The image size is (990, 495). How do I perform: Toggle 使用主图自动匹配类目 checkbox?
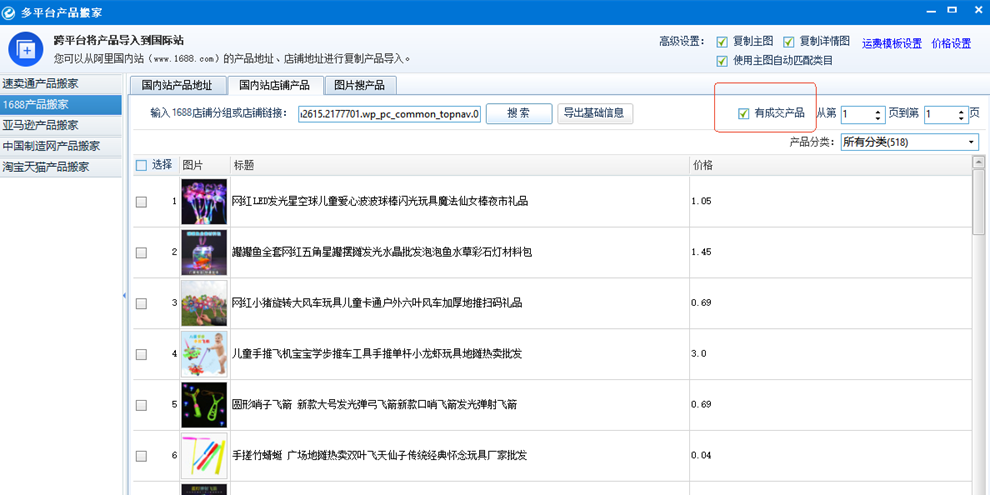click(722, 60)
